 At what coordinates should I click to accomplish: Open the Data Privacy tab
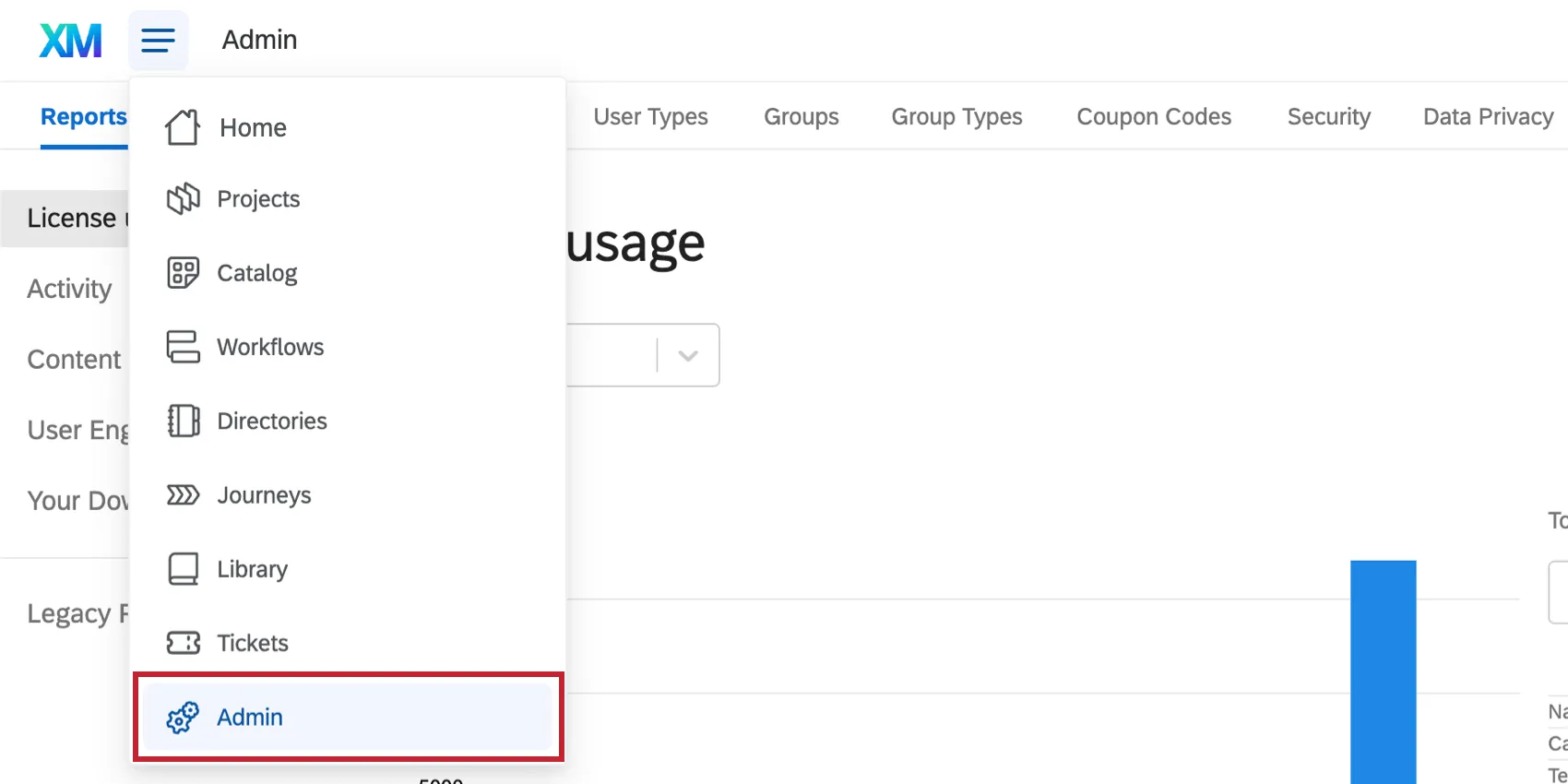[1488, 117]
